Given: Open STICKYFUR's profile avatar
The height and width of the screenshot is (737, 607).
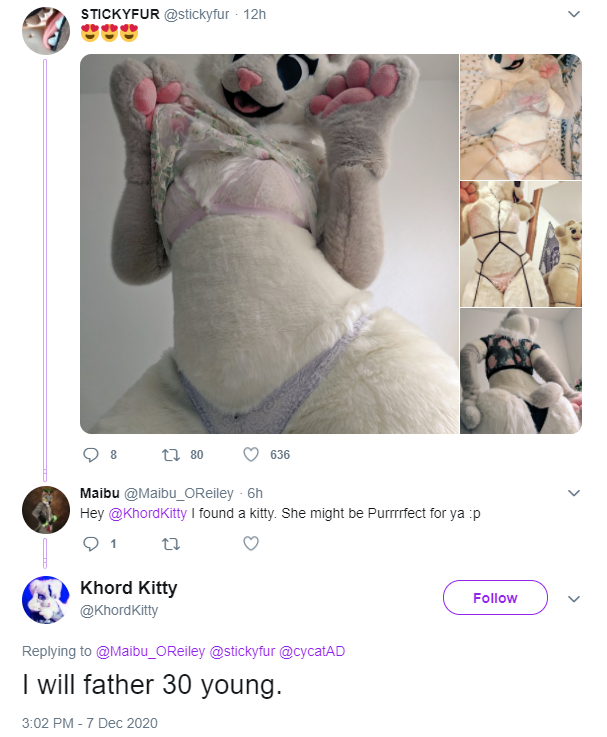Looking at the screenshot, I should click(46, 31).
